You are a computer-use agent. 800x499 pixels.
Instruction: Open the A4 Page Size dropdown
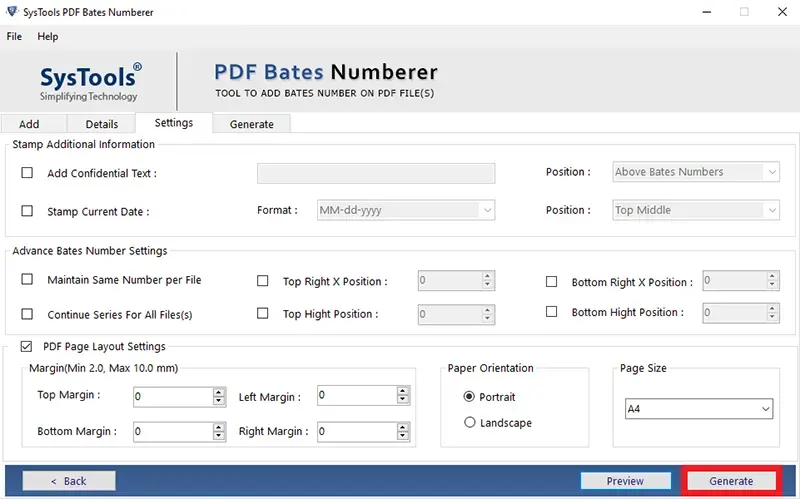[x=698, y=409]
